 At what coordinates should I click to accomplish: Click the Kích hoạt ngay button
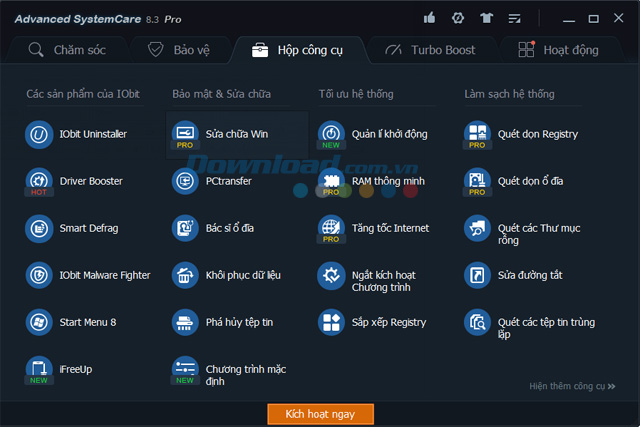pyautogui.click(x=320, y=413)
